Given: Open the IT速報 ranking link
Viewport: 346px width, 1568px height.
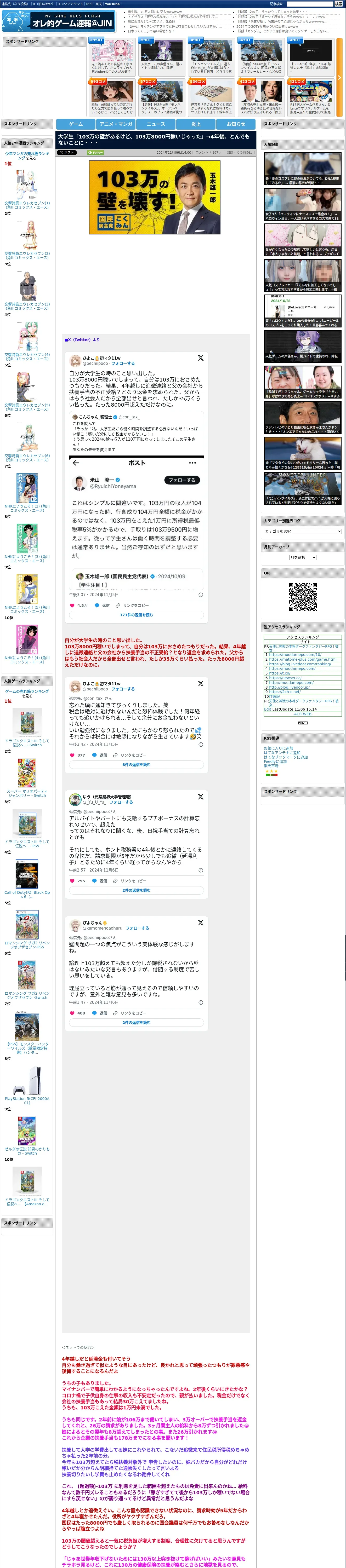Looking at the screenshot, I should pos(275,696).
